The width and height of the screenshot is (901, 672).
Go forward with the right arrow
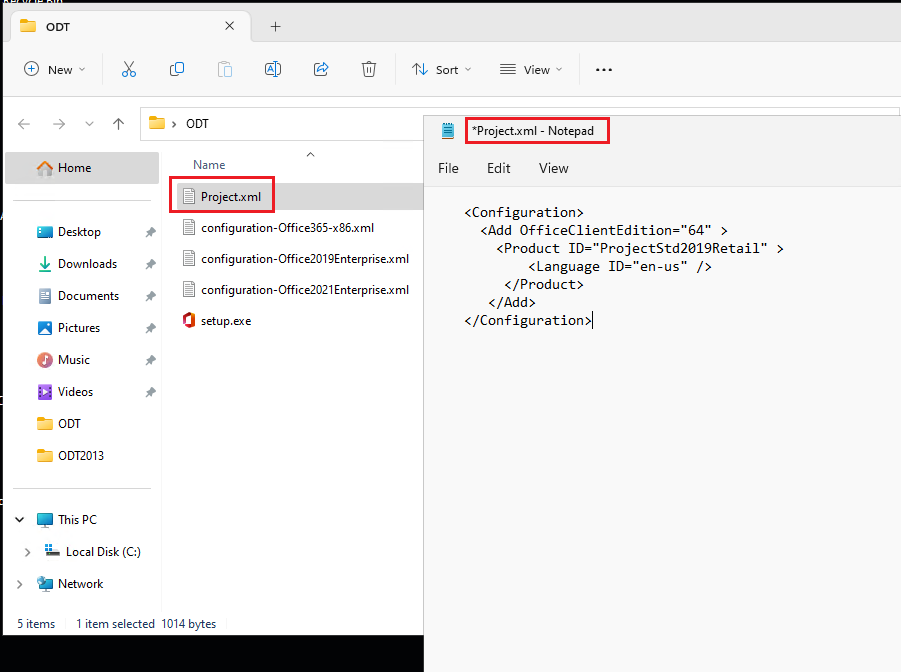(x=59, y=124)
